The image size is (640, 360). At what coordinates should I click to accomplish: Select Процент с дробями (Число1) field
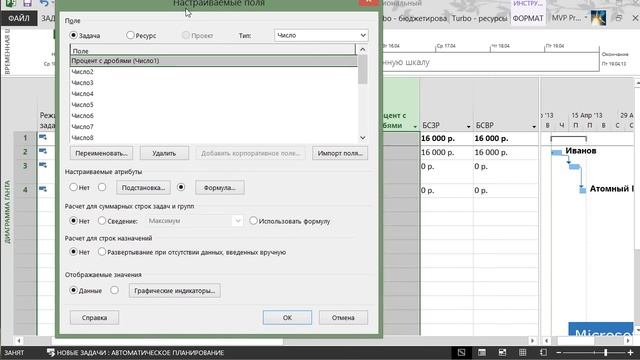[213, 61]
